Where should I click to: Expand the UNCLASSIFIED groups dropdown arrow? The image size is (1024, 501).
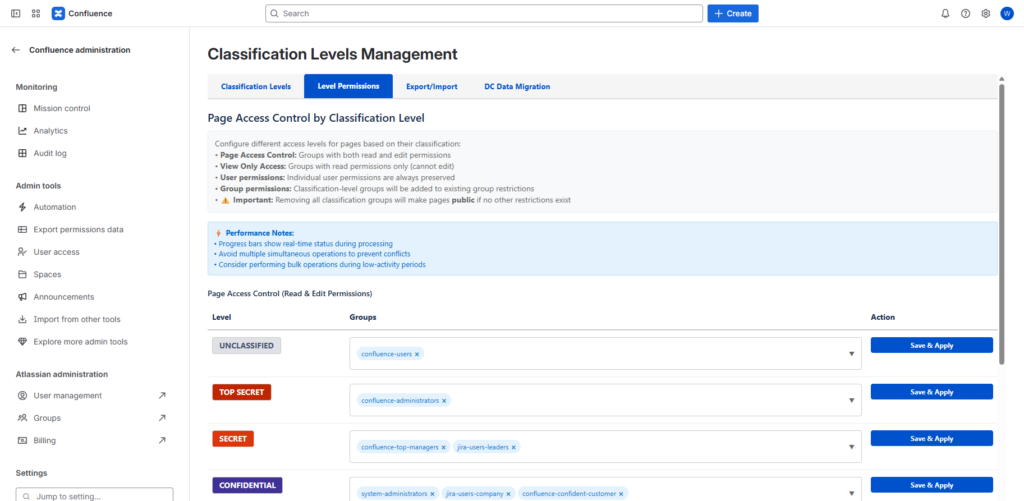[851, 354]
